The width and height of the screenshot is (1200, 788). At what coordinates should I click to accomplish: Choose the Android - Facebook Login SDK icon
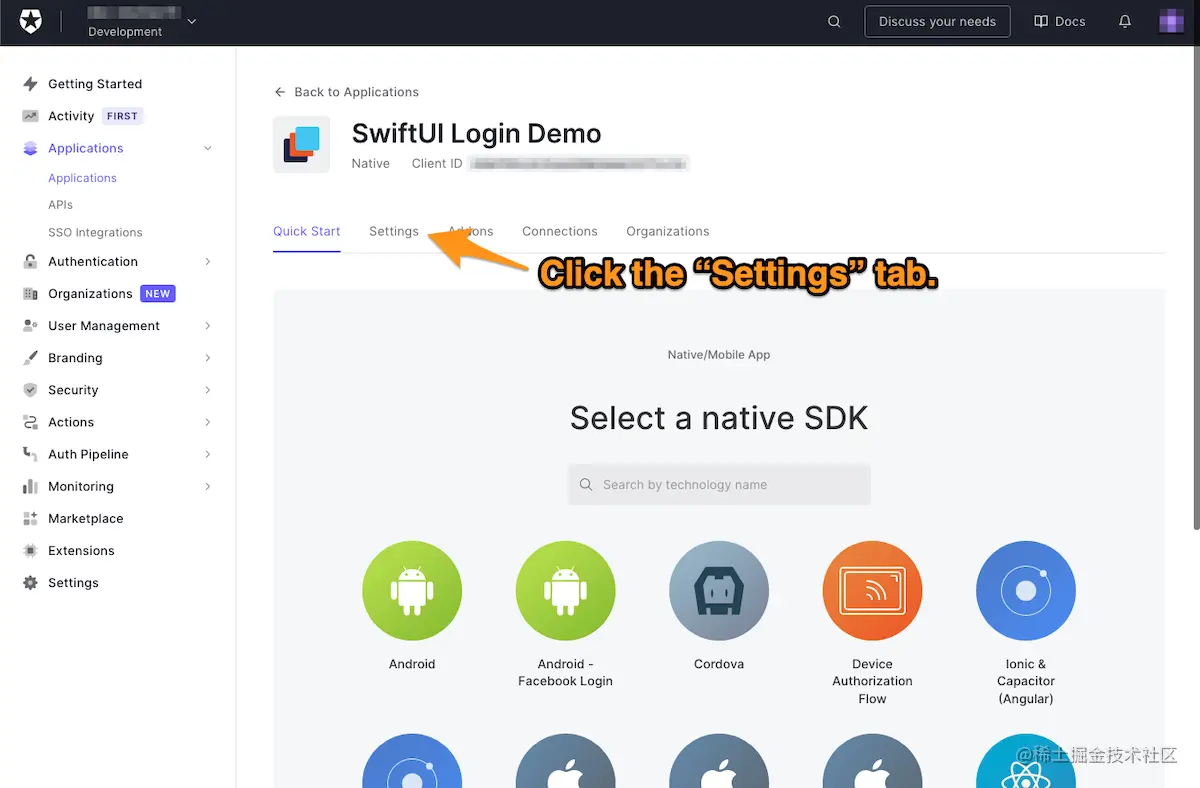pyautogui.click(x=565, y=591)
